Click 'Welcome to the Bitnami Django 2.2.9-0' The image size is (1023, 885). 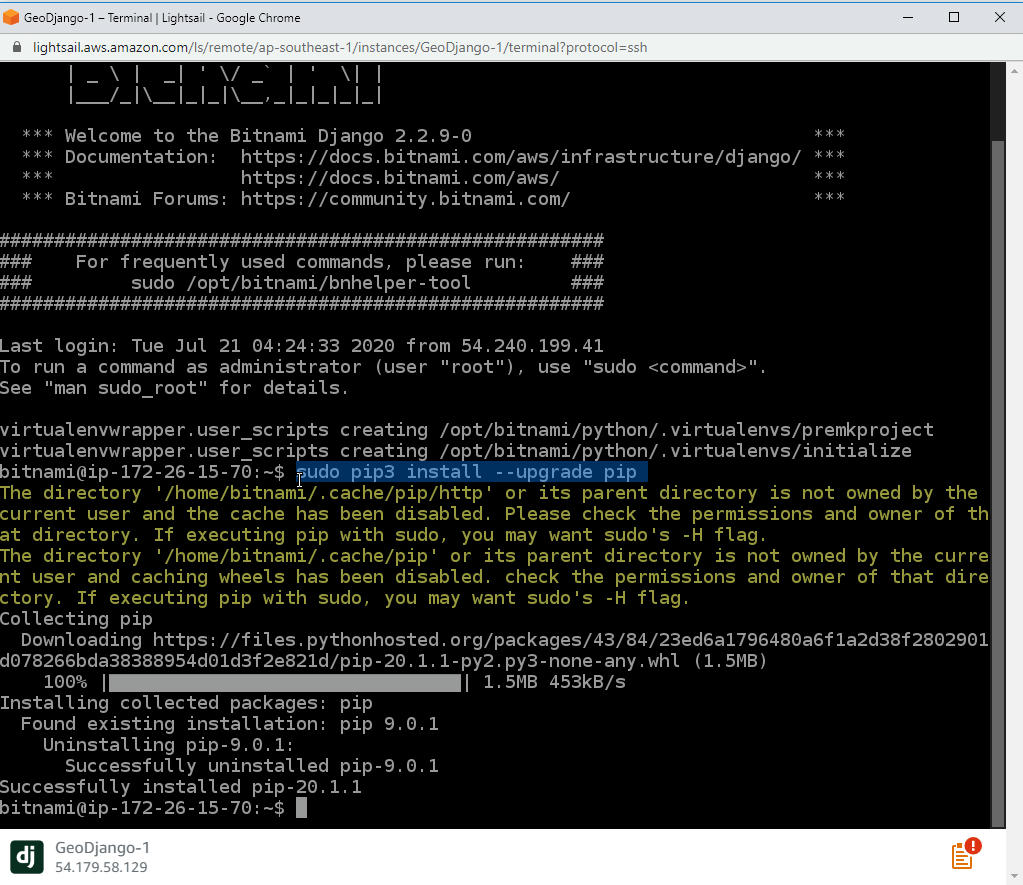point(267,136)
